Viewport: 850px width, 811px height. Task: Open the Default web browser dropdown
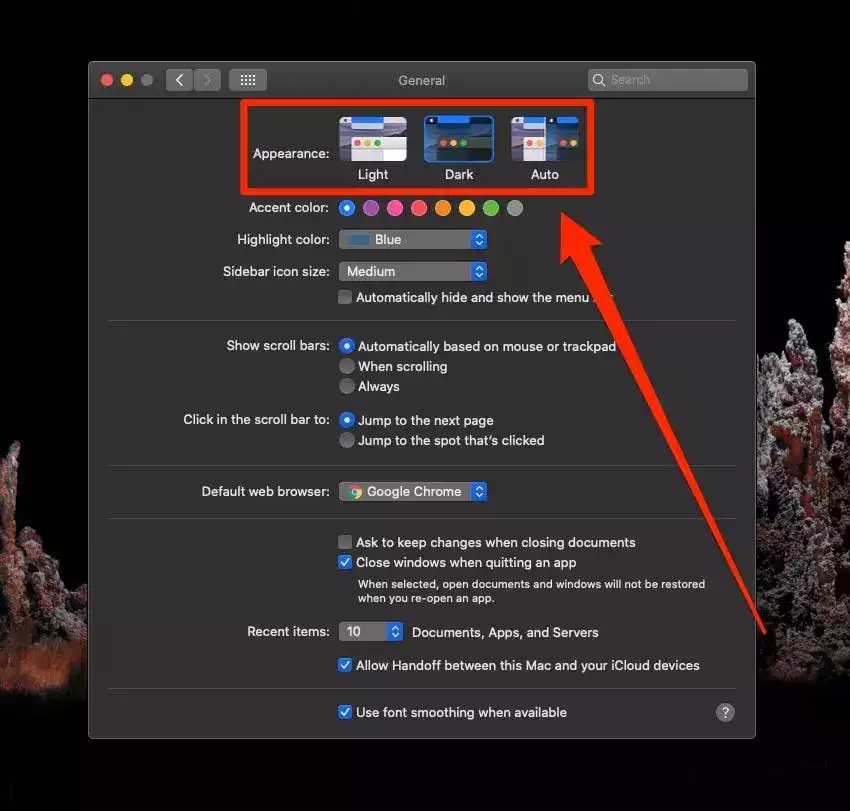pos(413,492)
